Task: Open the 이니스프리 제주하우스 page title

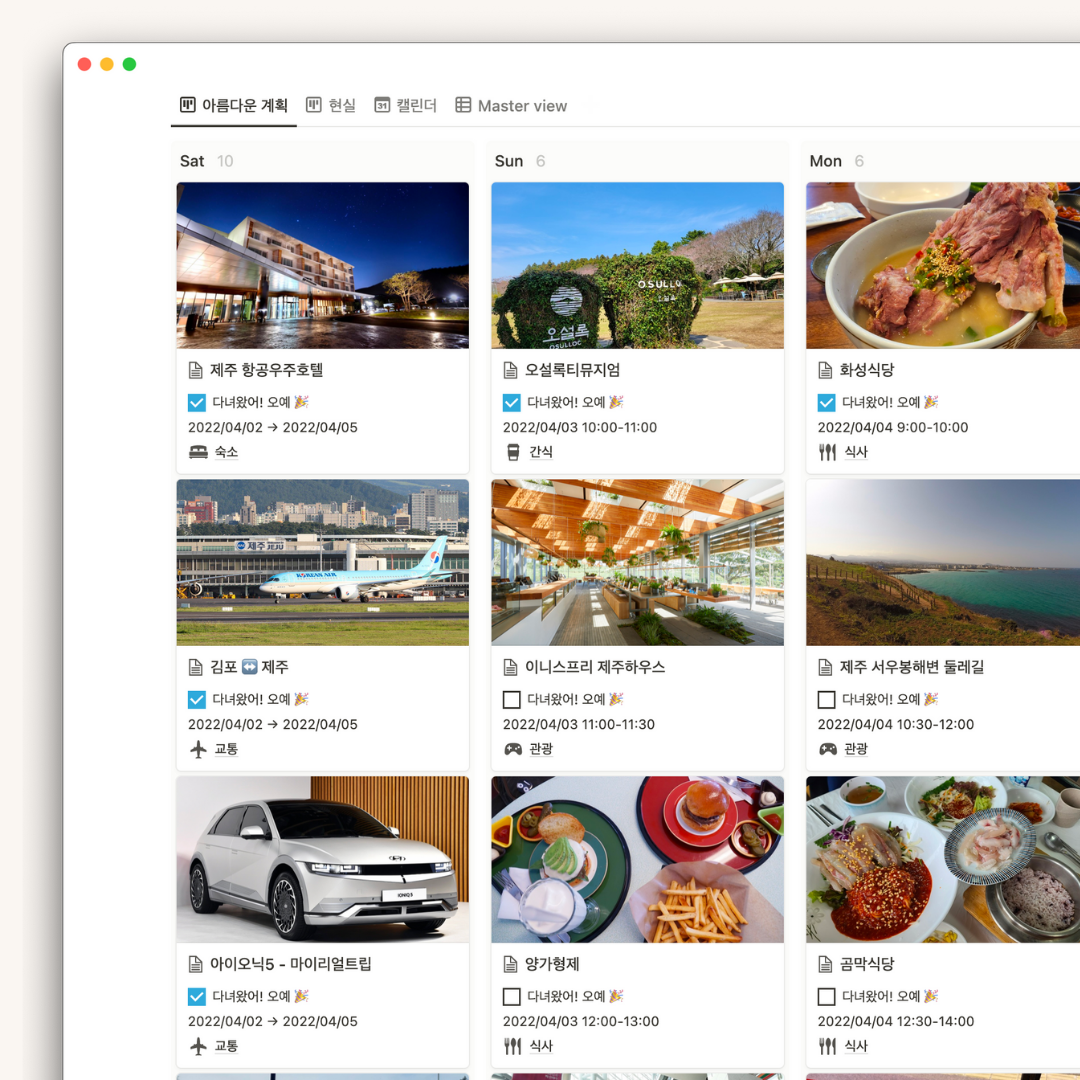Action: [x=595, y=667]
